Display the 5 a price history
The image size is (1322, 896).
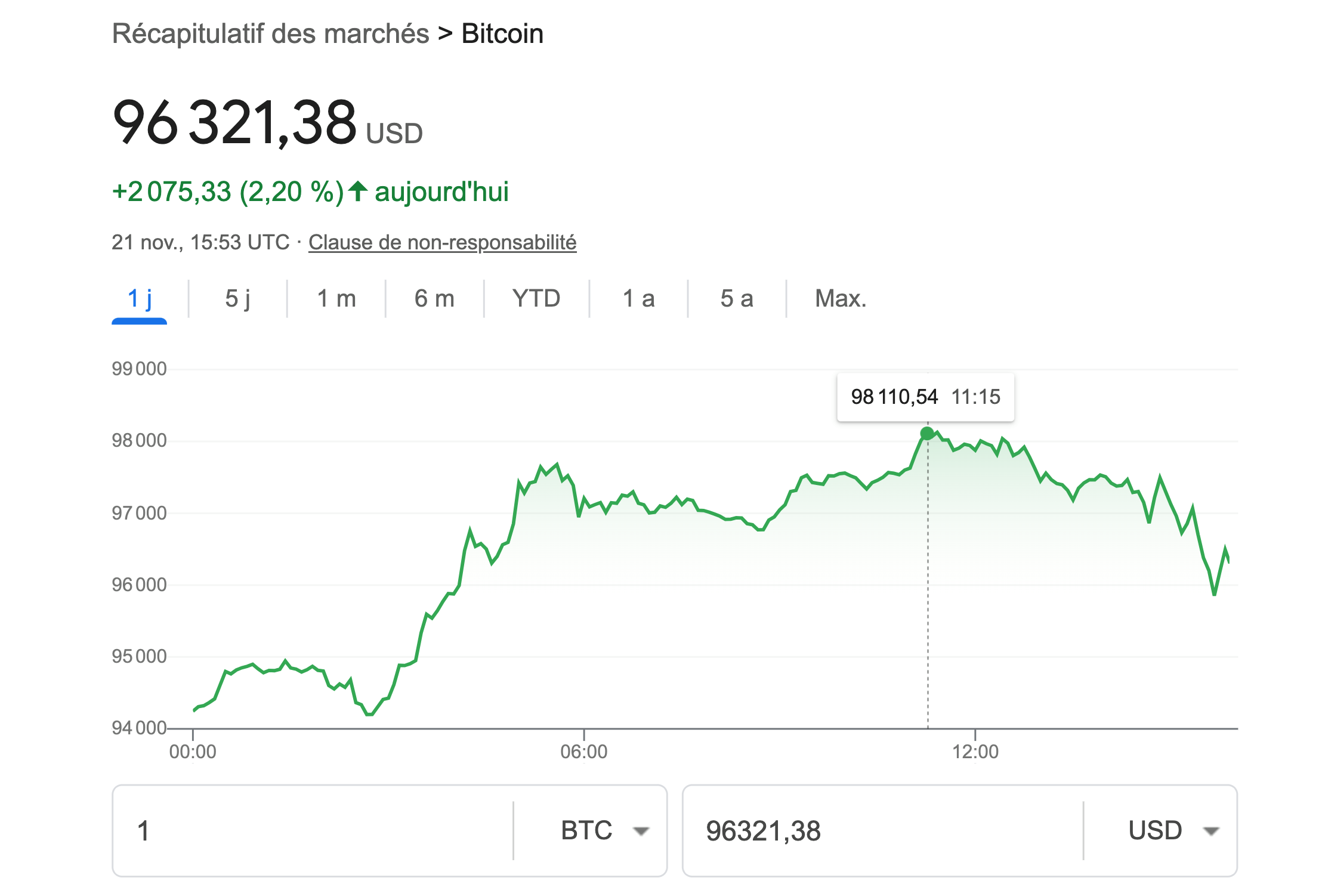pyautogui.click(x=737, y=298)
